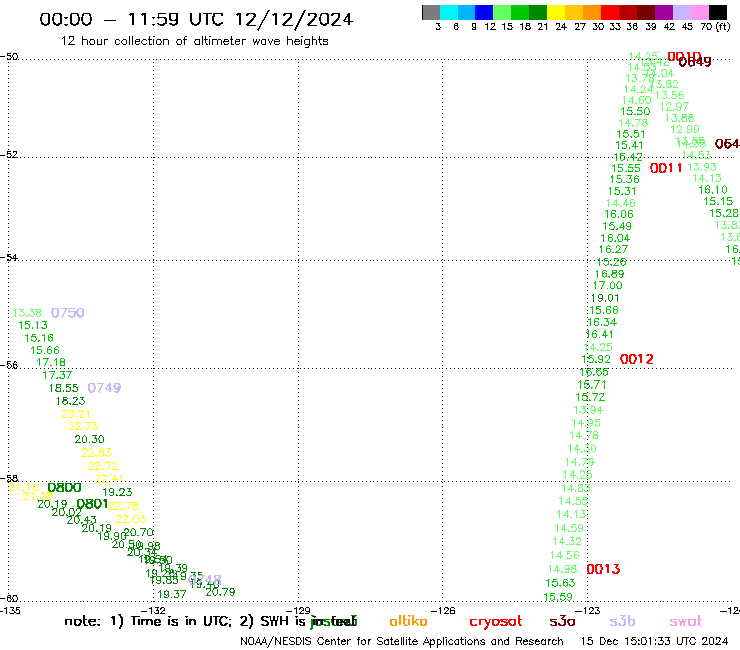Click the longitude axis label "-126"

(443, 611)
